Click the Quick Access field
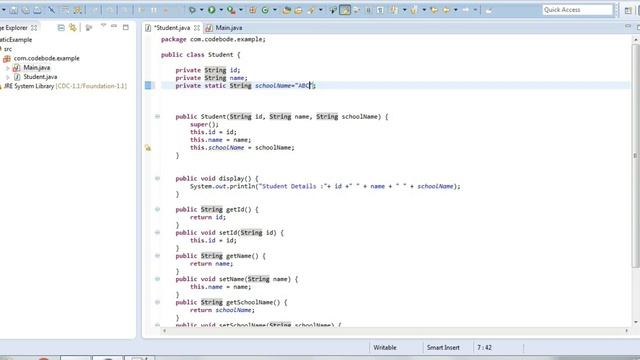The height and width of the screenshot is (360, 640). (x=578, y=10)
